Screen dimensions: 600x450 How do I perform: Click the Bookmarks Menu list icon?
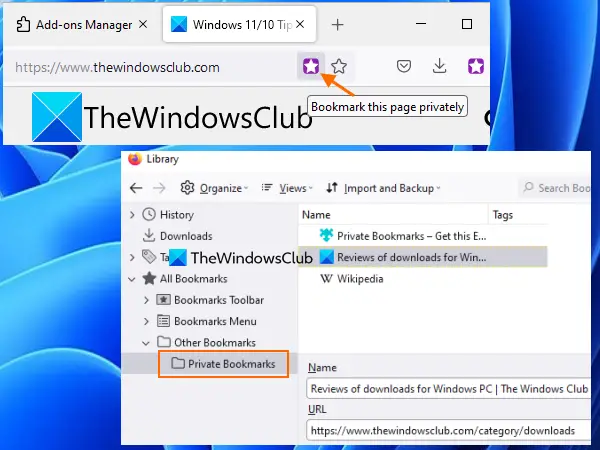[163, 321]
